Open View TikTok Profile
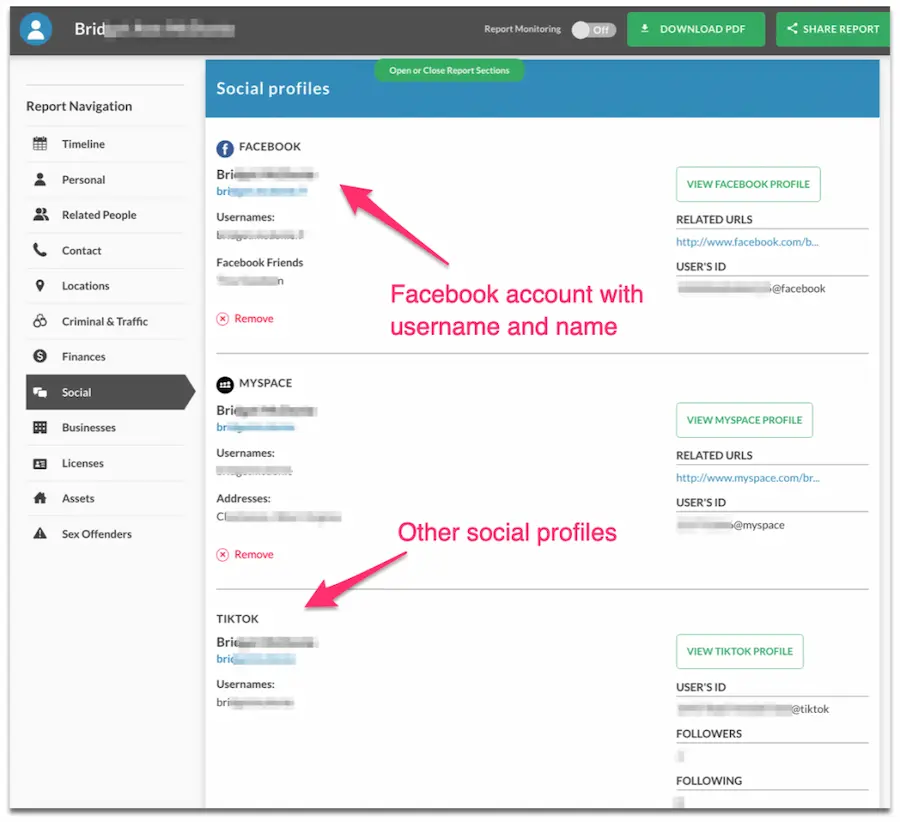This screenshot has height=822, width=900. pos(739,651)
